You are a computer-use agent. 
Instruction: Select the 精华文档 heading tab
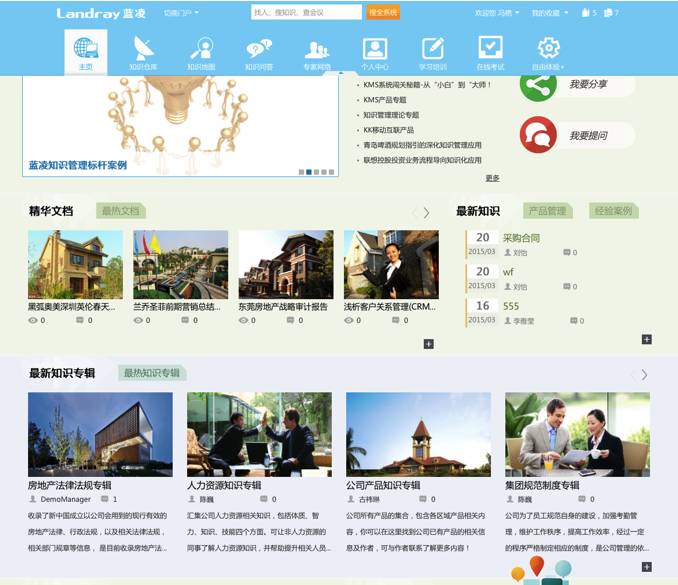[51, 211]
